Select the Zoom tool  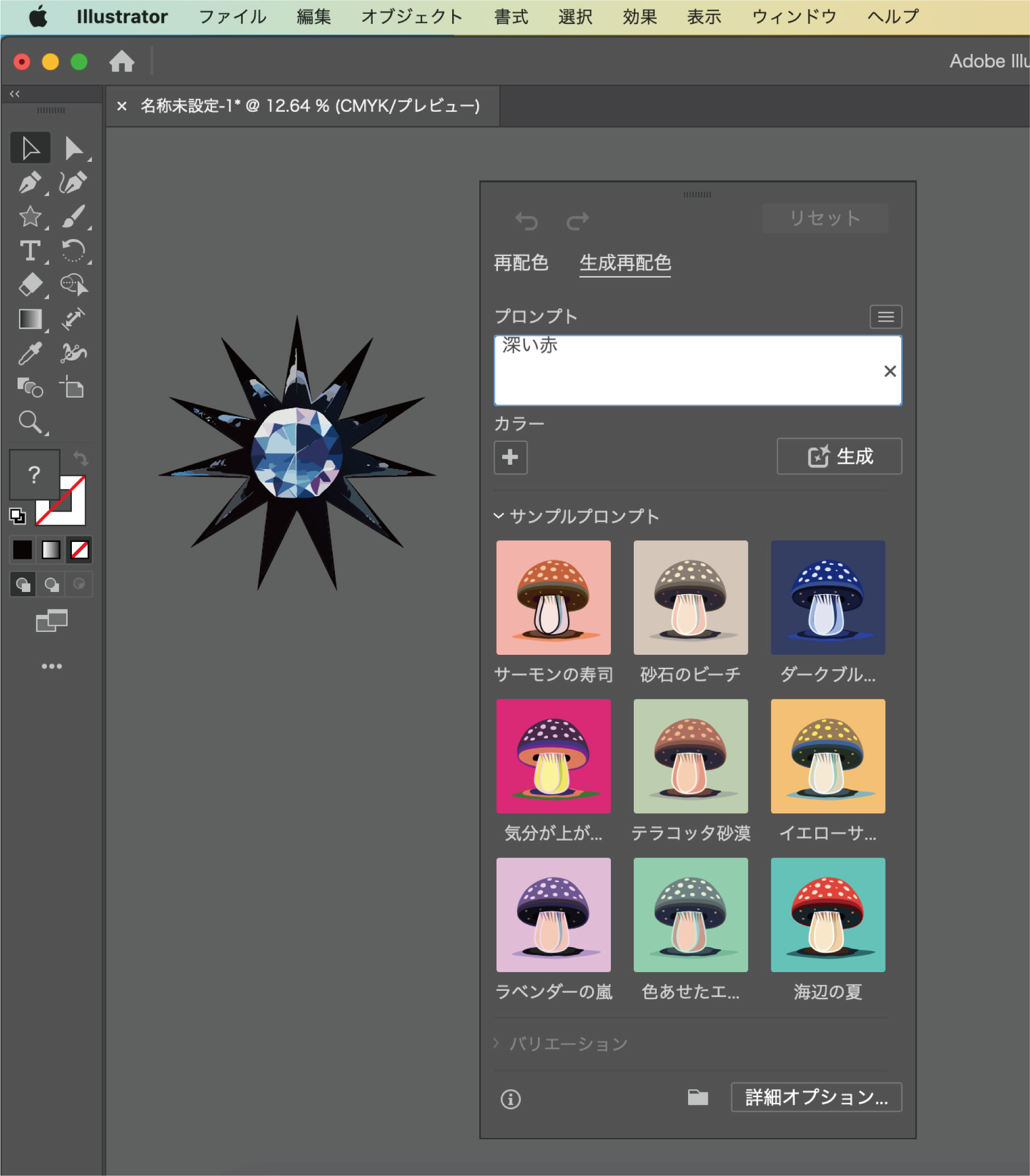click(x=29, y=422)
